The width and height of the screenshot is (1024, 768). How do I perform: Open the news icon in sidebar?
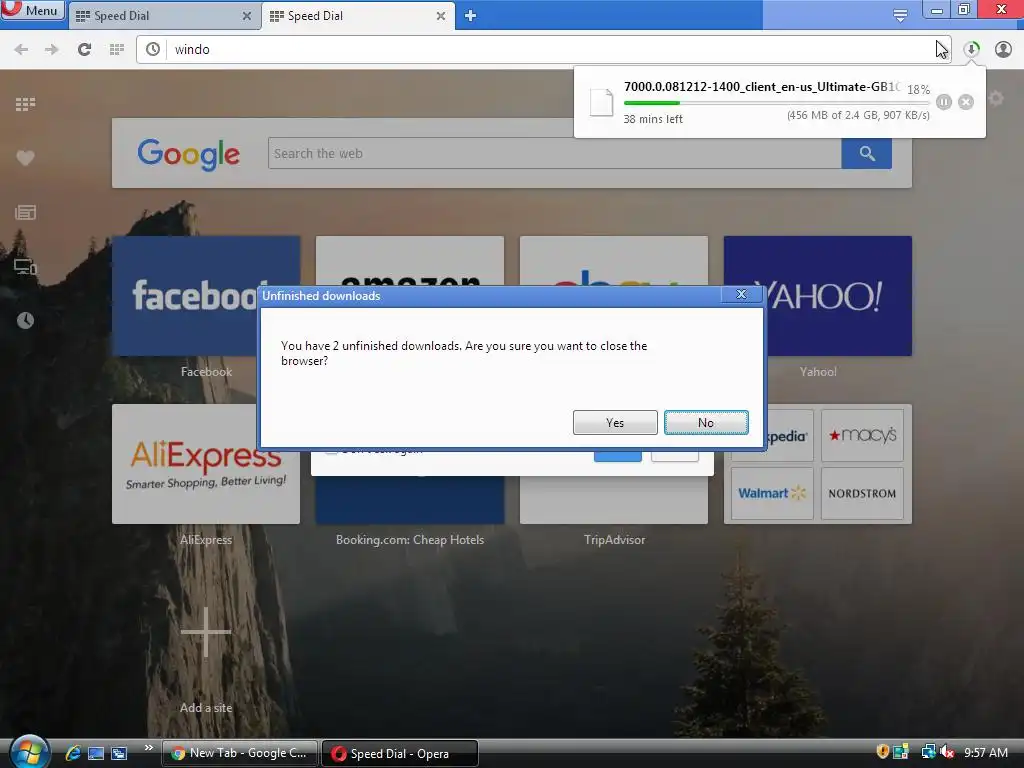[25, 212]
